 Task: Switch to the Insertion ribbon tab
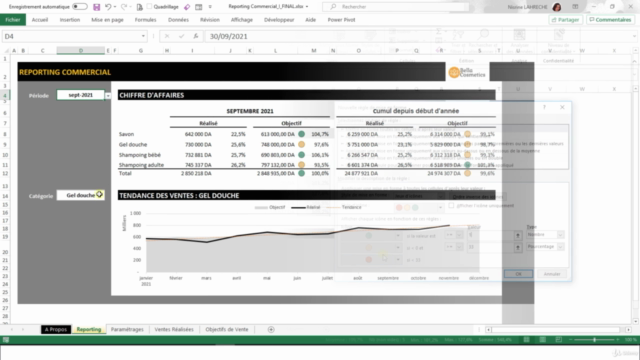(70, 20)
